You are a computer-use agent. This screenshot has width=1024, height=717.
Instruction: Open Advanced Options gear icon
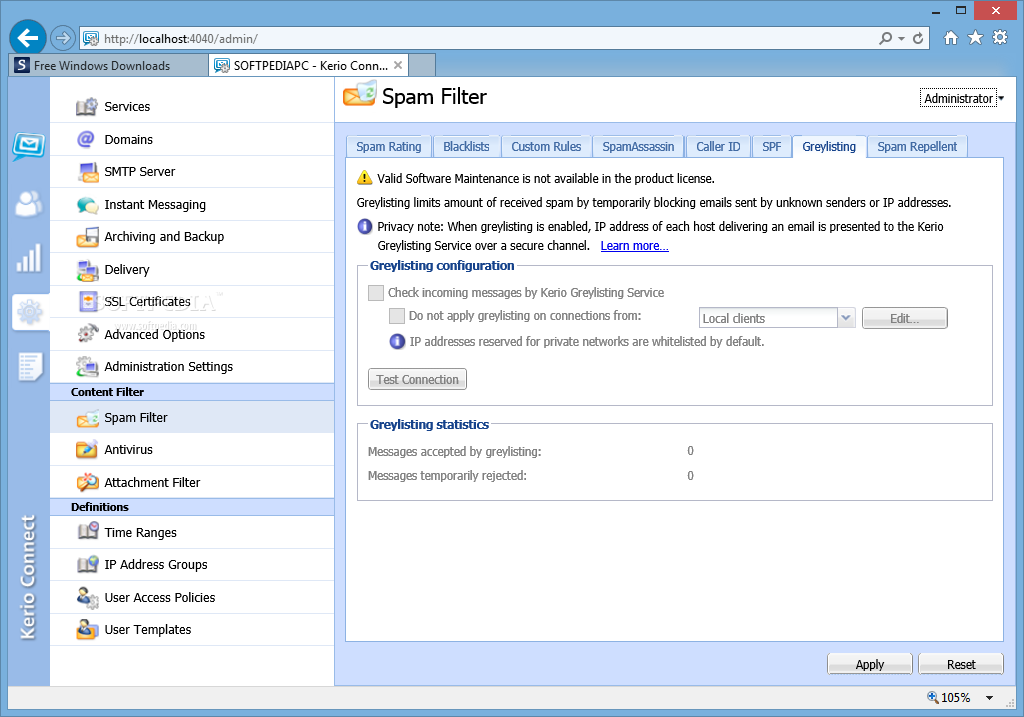(88, 334)
